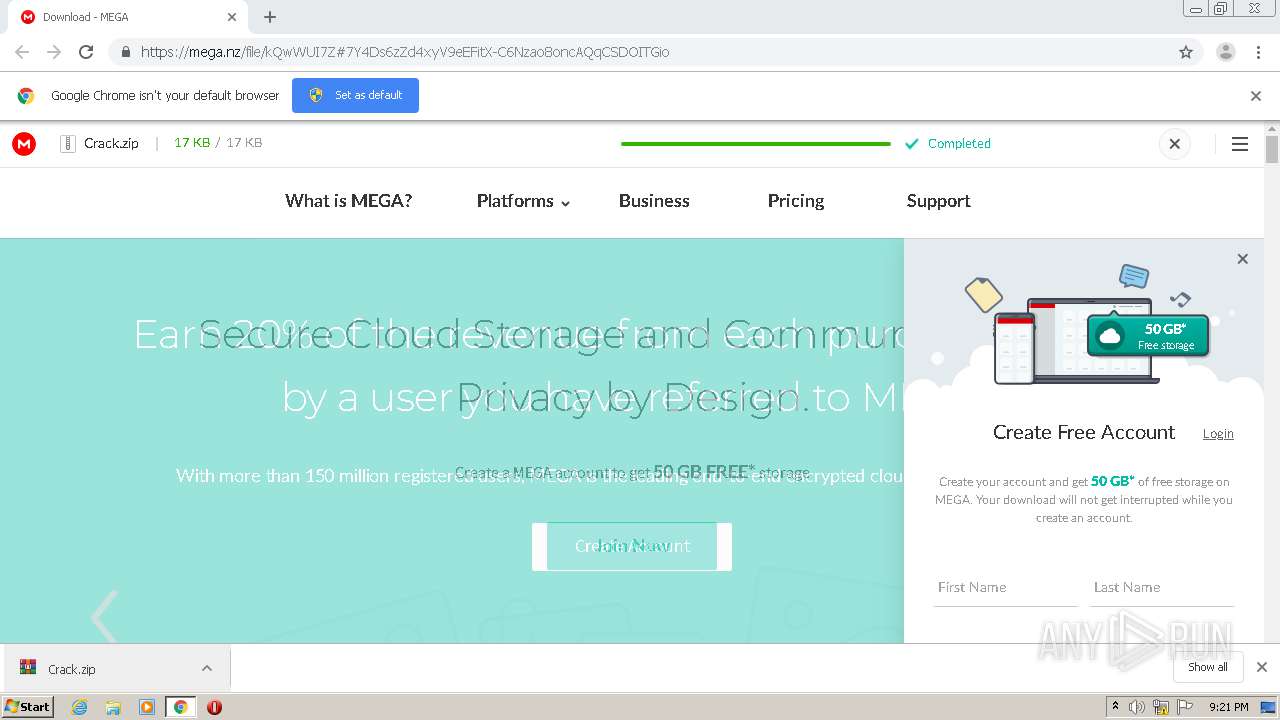Open the Chrome profile avatar
This screenshot has height=720, width=1280.
coord(1226,52)
